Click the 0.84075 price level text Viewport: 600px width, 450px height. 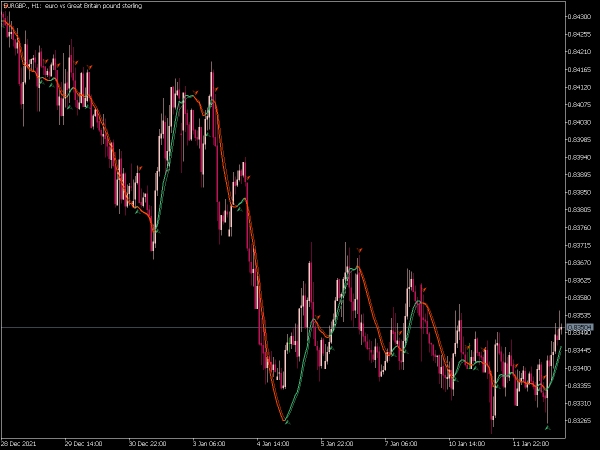click(579, 104)
